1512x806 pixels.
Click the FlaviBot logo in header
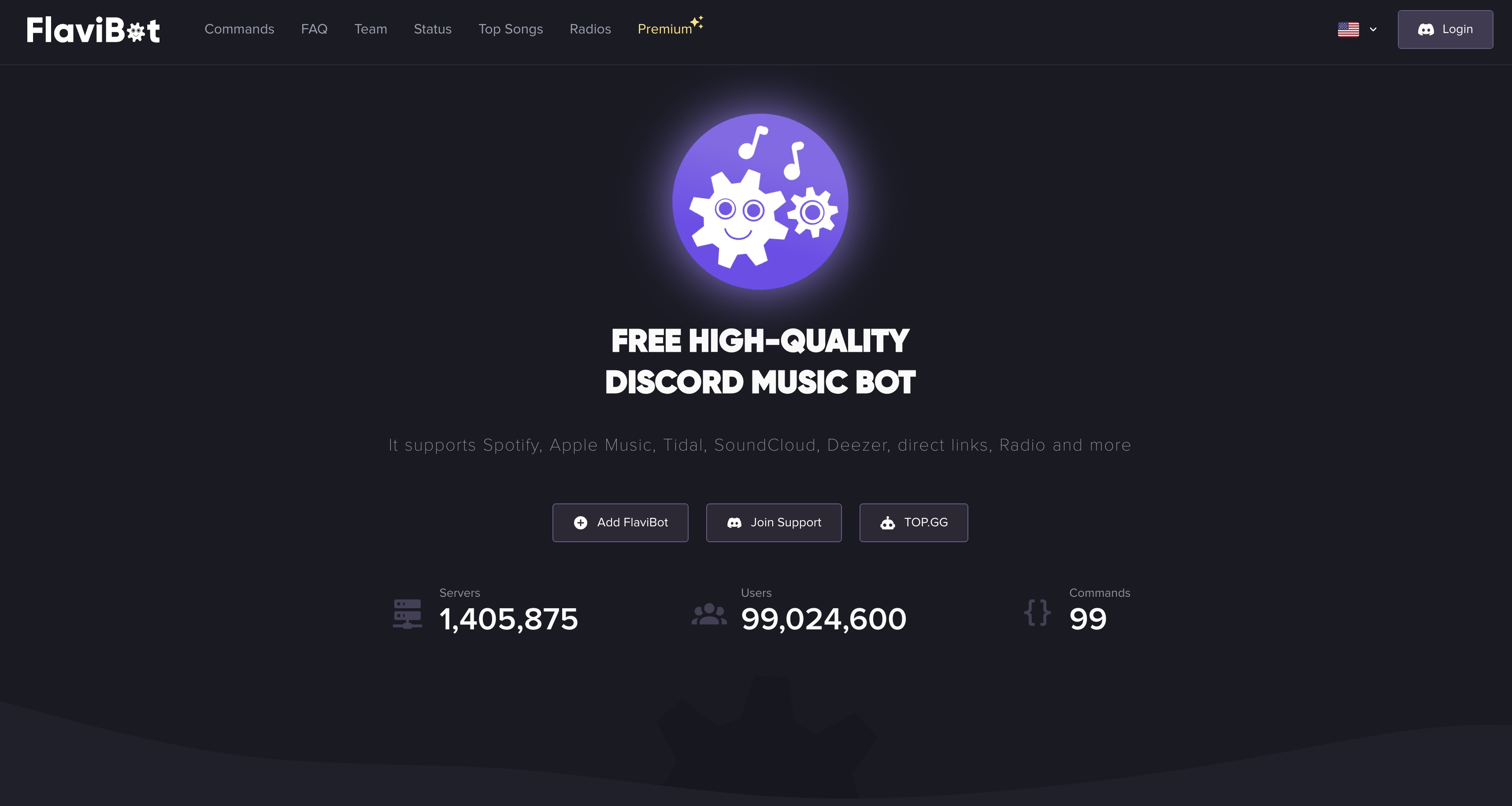(x=93, y=30)
